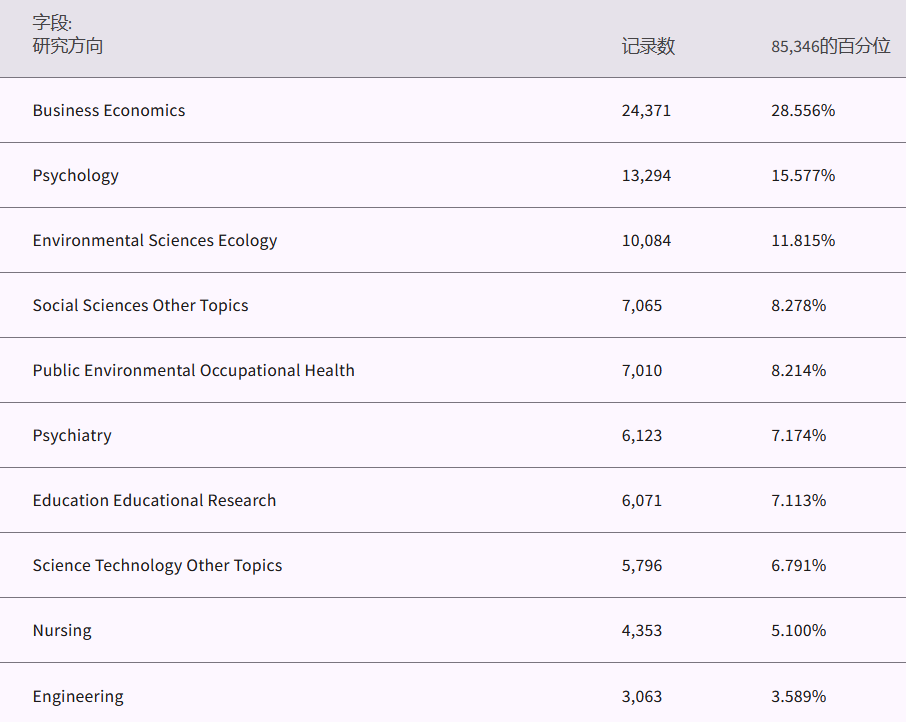Click the Nursing row label
This screenshot has height=722, width=906.
(62, 630)
